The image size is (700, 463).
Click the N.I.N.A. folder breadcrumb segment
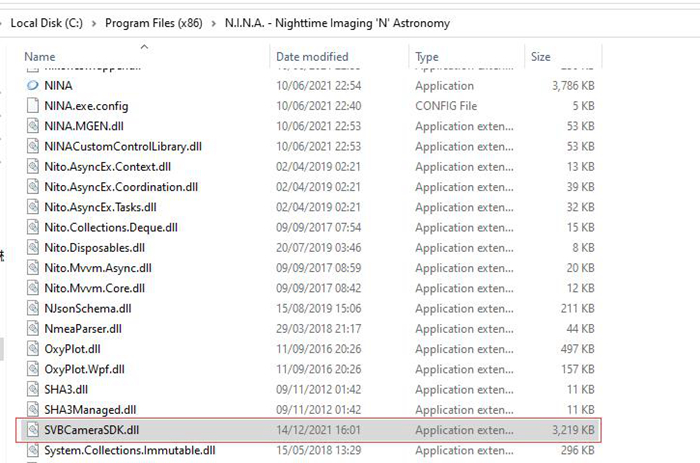tap(337, 23)
